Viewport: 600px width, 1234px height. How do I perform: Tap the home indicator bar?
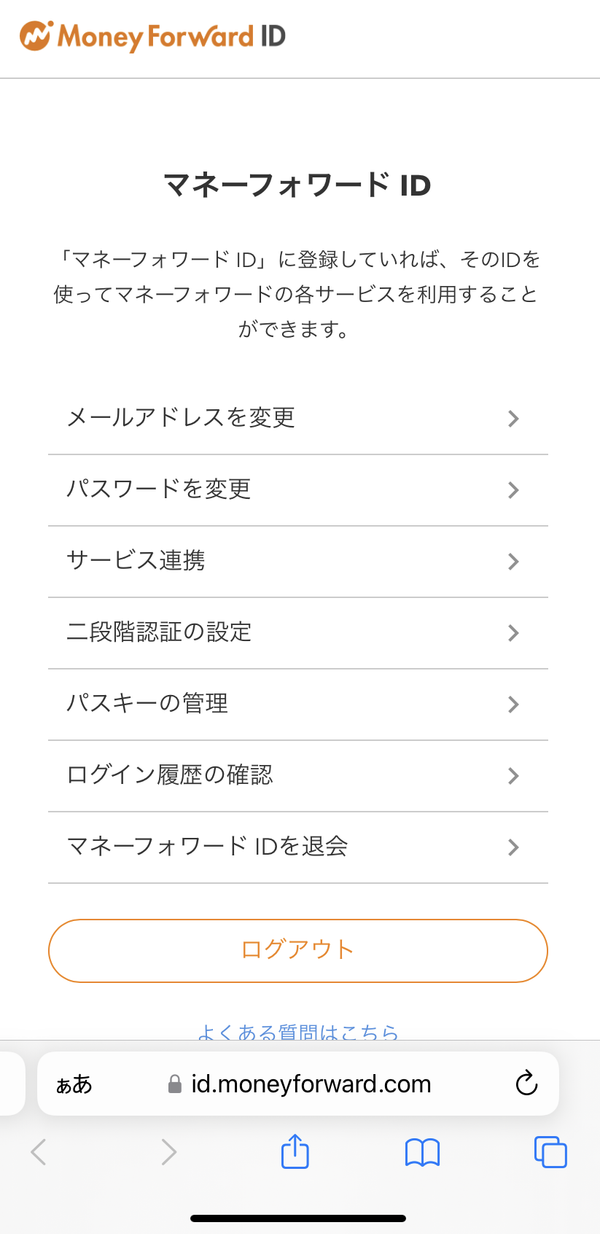[298, 1218]
